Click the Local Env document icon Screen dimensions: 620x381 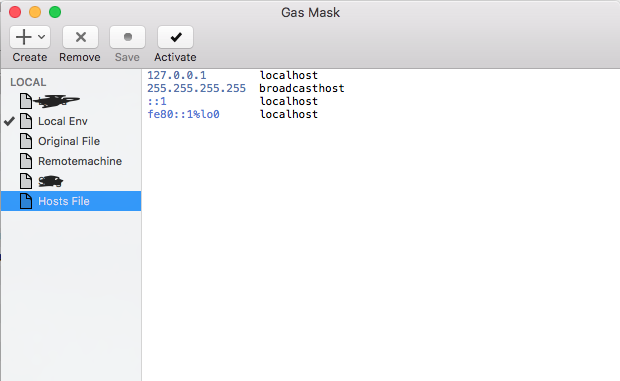click(26, 121)
